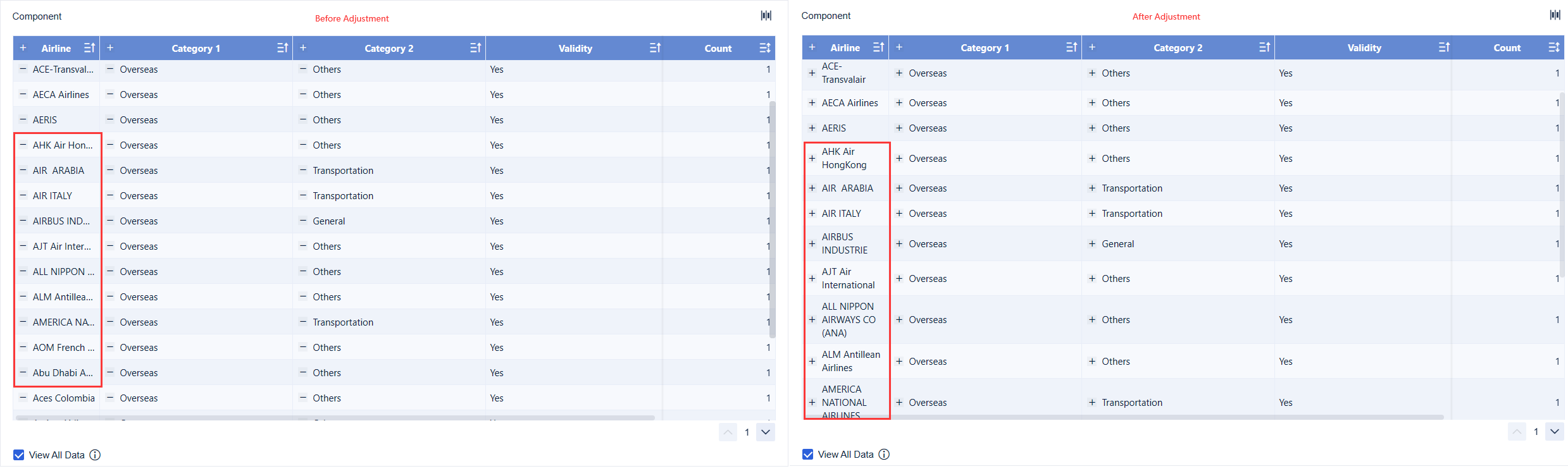Expand all Airline header plus in Before Adjustment
This screenshot has width=1568, height=471.
pos(23,48)
